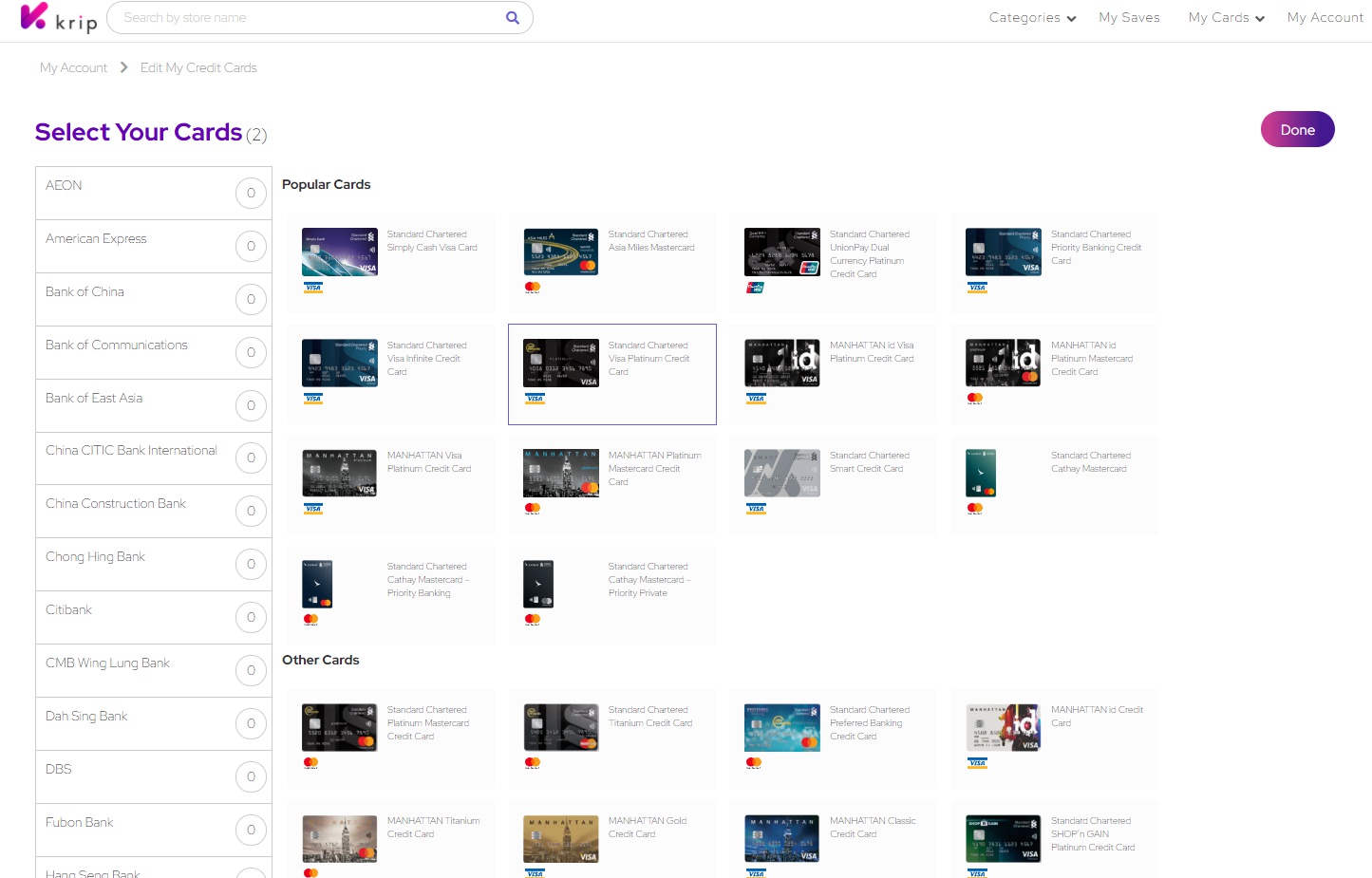Select AEON bank in the list
This screenshot has height=878, width=1372.
pos(154,193)
